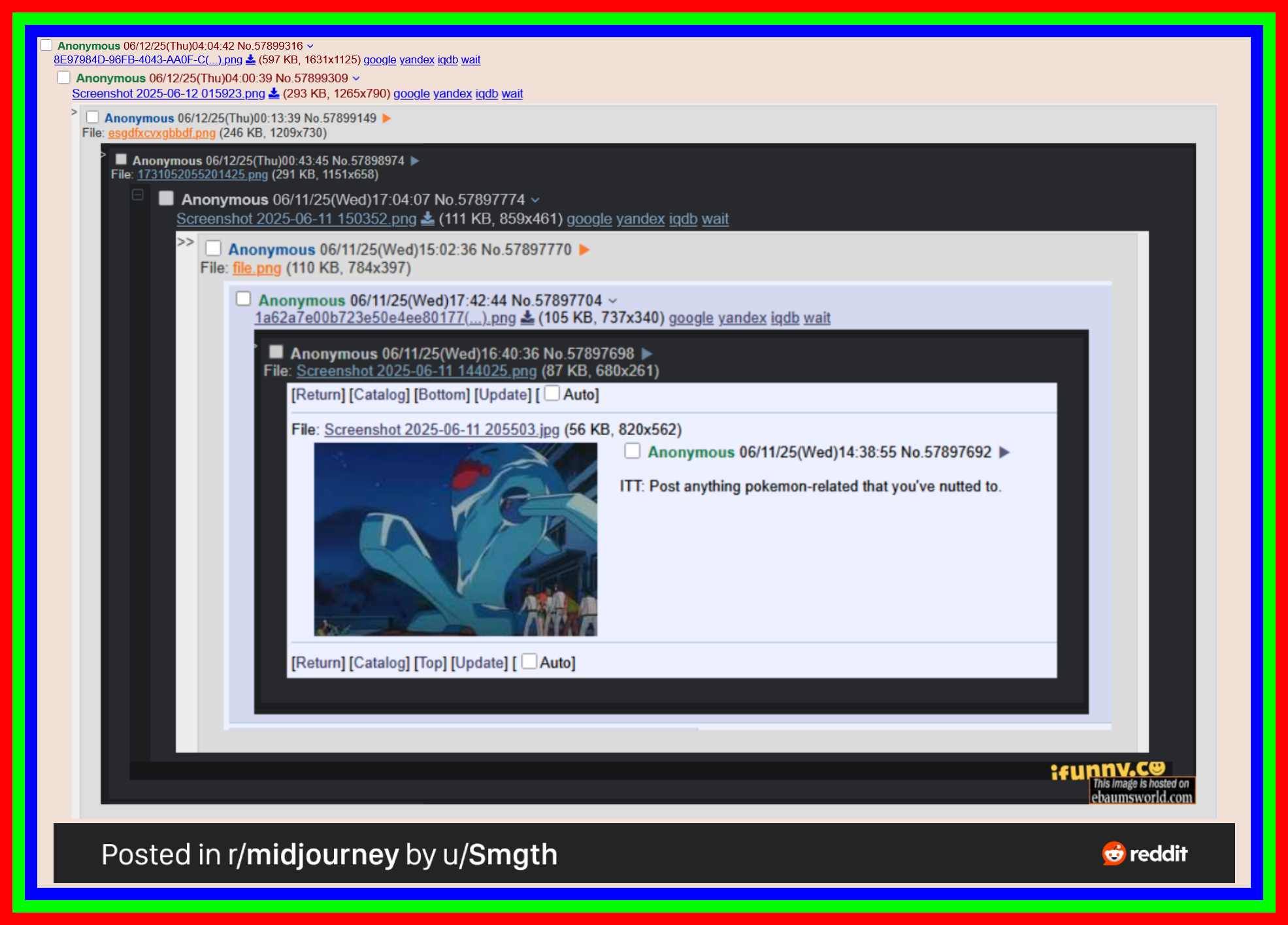Tick checkbox for post No.57899309
1288x925 pixels.
tap(64, 77)
